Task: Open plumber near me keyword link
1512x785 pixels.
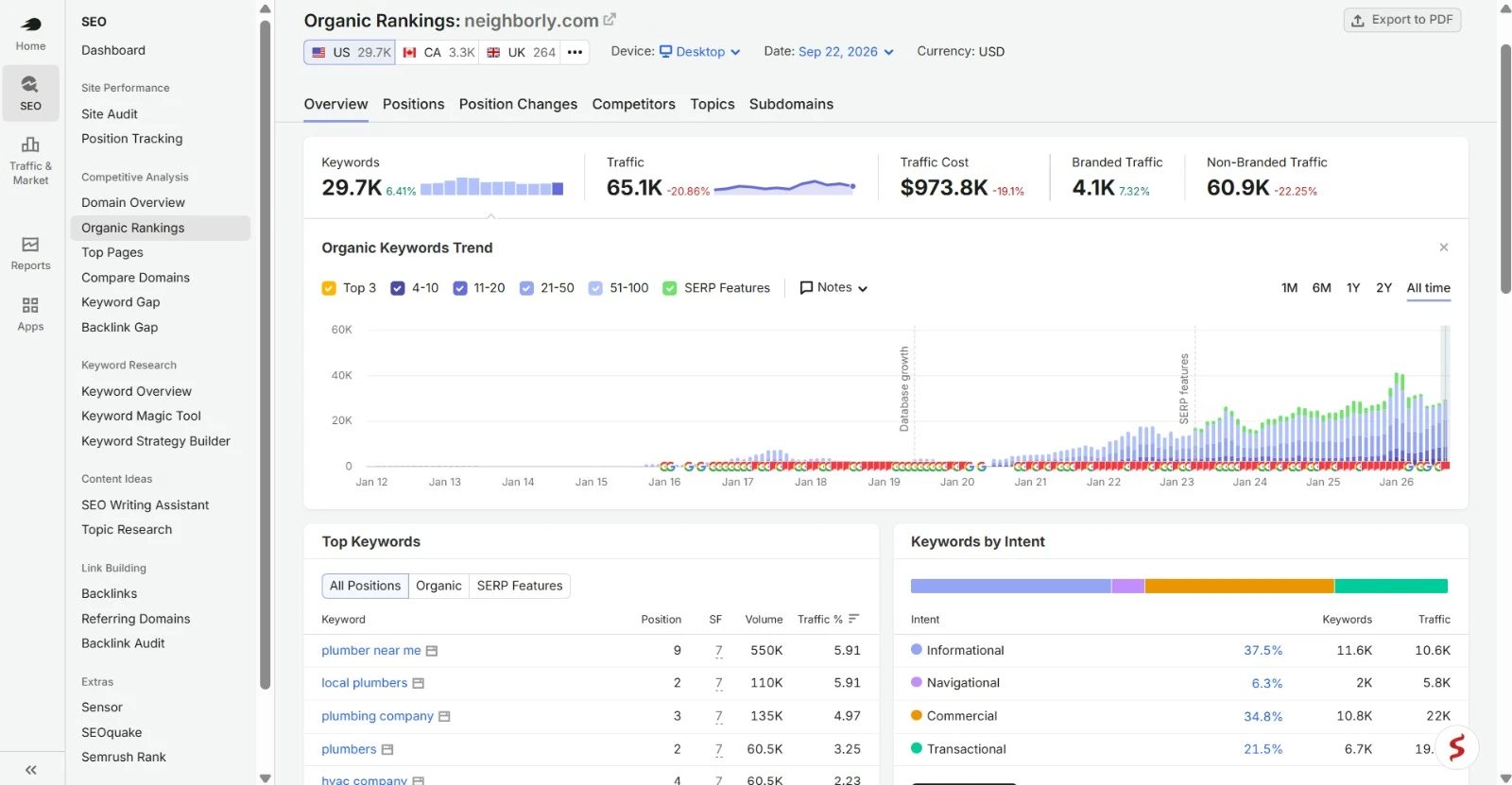Action: click(x=371, y=651)
